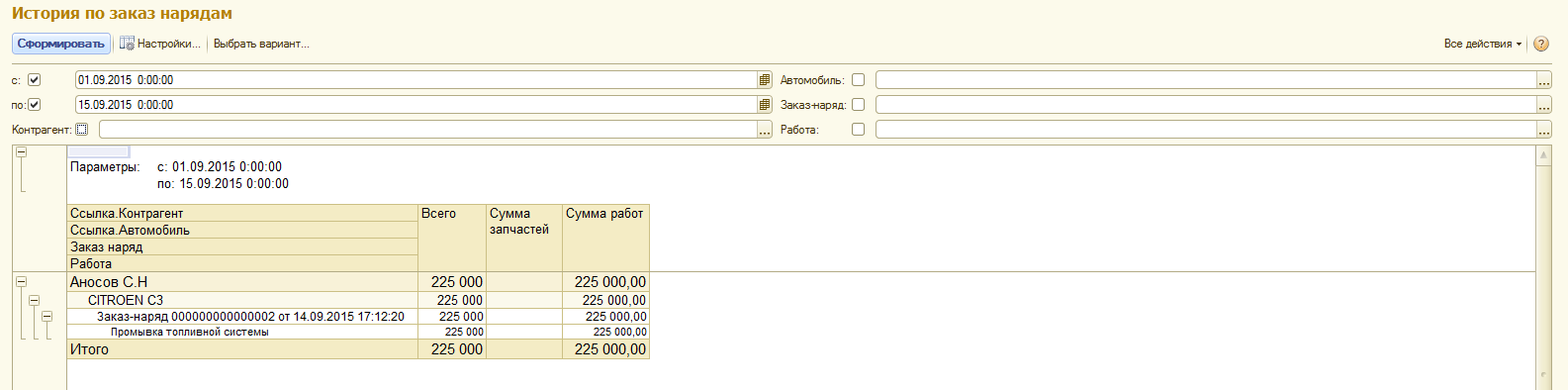The width and height of the screenshot is (1568, 390).
Task: Toggle the 'с:' start date checkbox
Action: pyautogui.click(x=34, y=80)
